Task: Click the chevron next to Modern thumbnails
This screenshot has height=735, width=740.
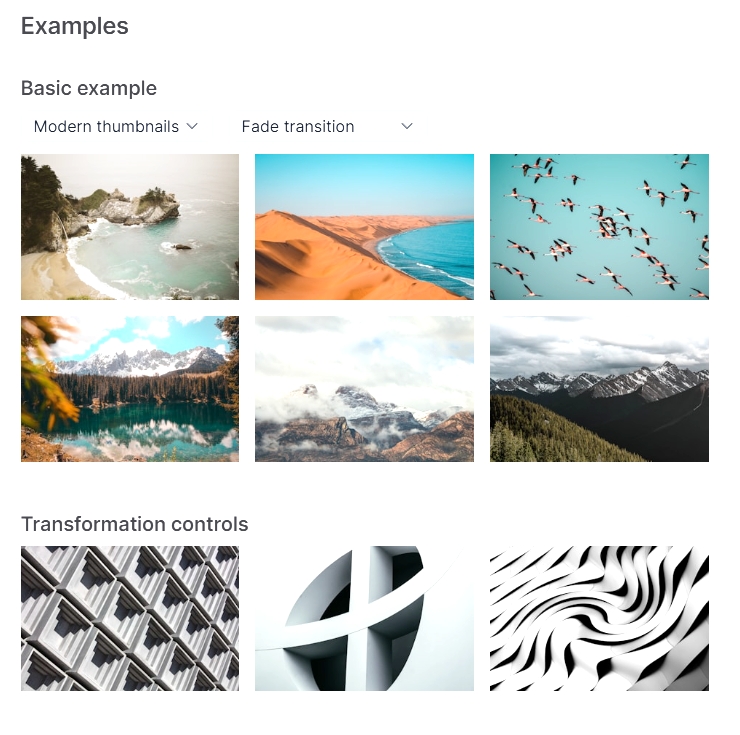Action: click(192, 126)
